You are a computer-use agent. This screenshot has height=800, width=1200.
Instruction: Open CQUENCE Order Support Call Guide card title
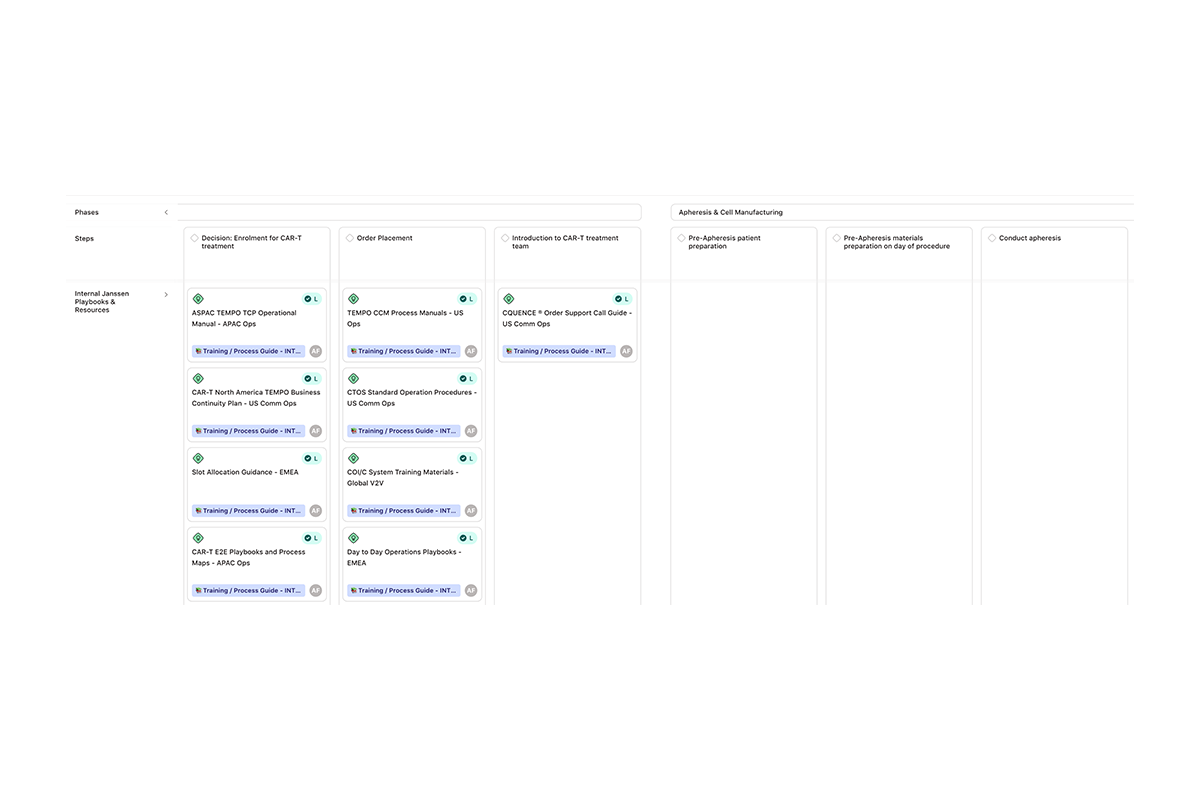point(566,318)
